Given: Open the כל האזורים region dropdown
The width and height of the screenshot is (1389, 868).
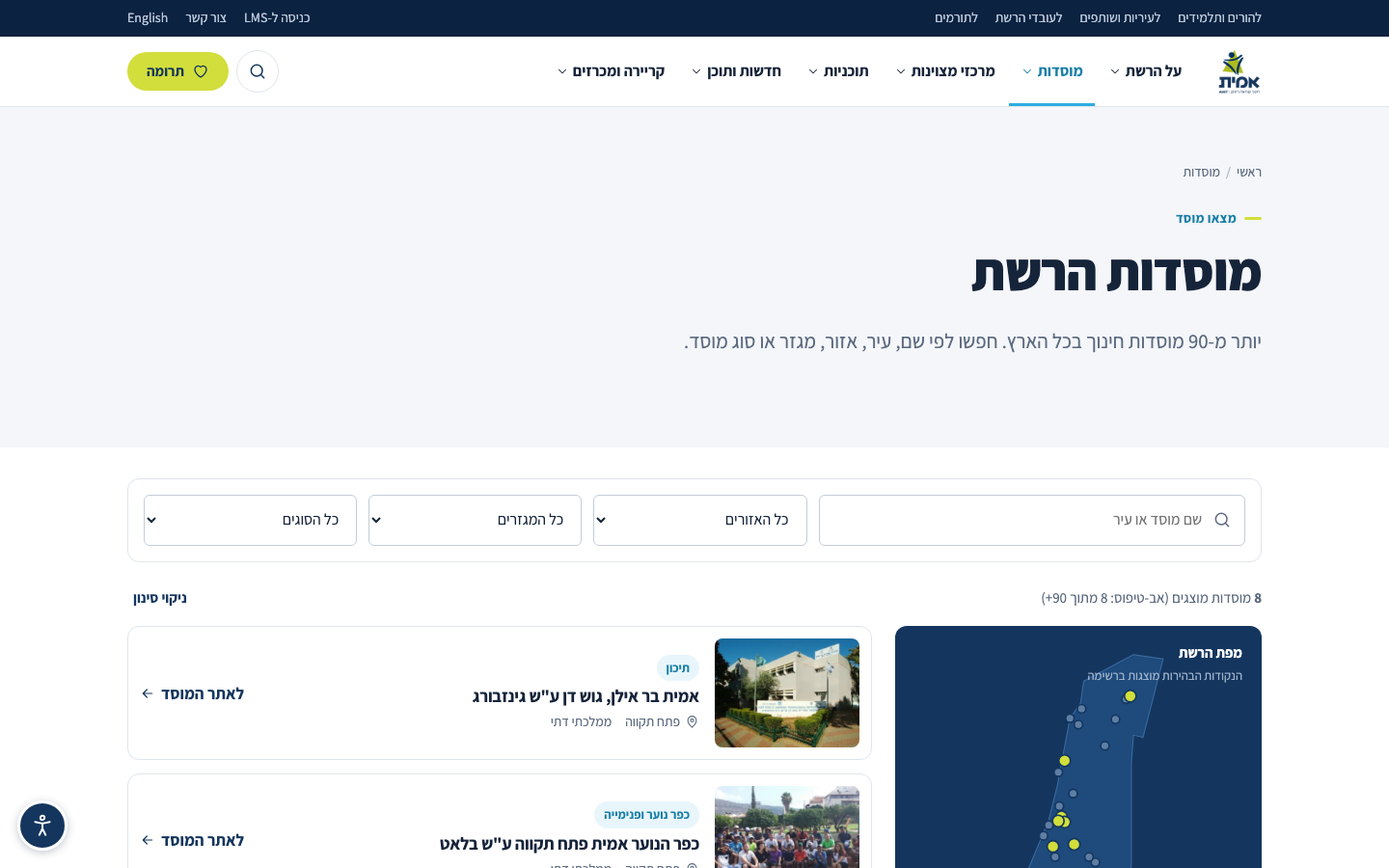Looking at the screenshot, I should (x=700, y=520).
